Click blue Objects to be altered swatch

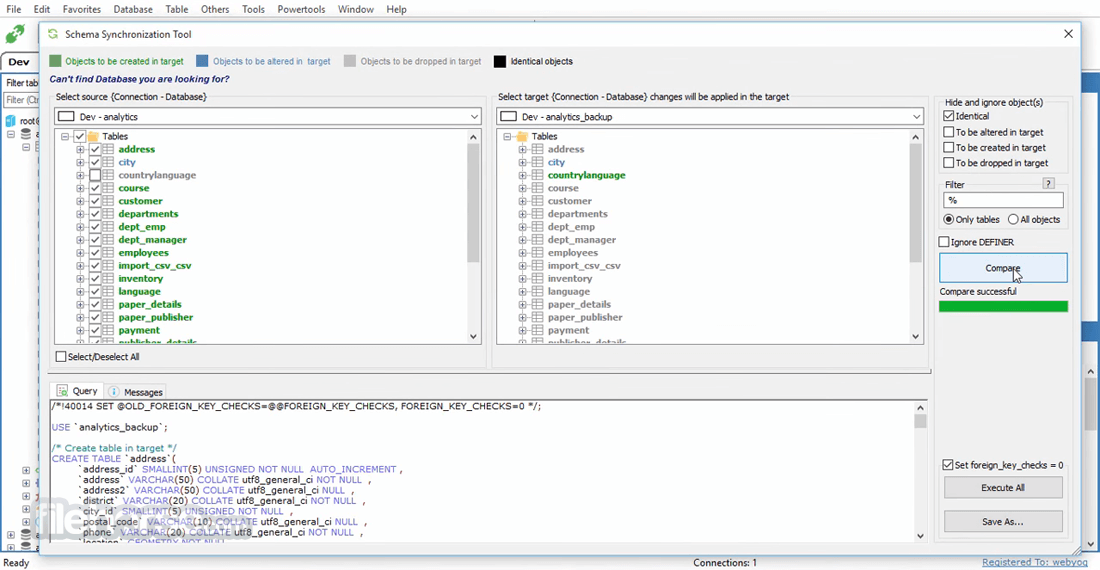[202, 61]
